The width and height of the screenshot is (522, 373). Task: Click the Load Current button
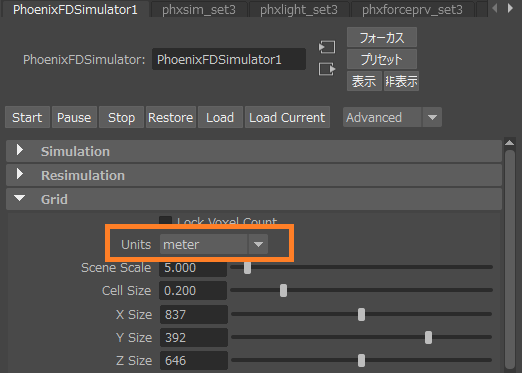(x=287, y=117)
